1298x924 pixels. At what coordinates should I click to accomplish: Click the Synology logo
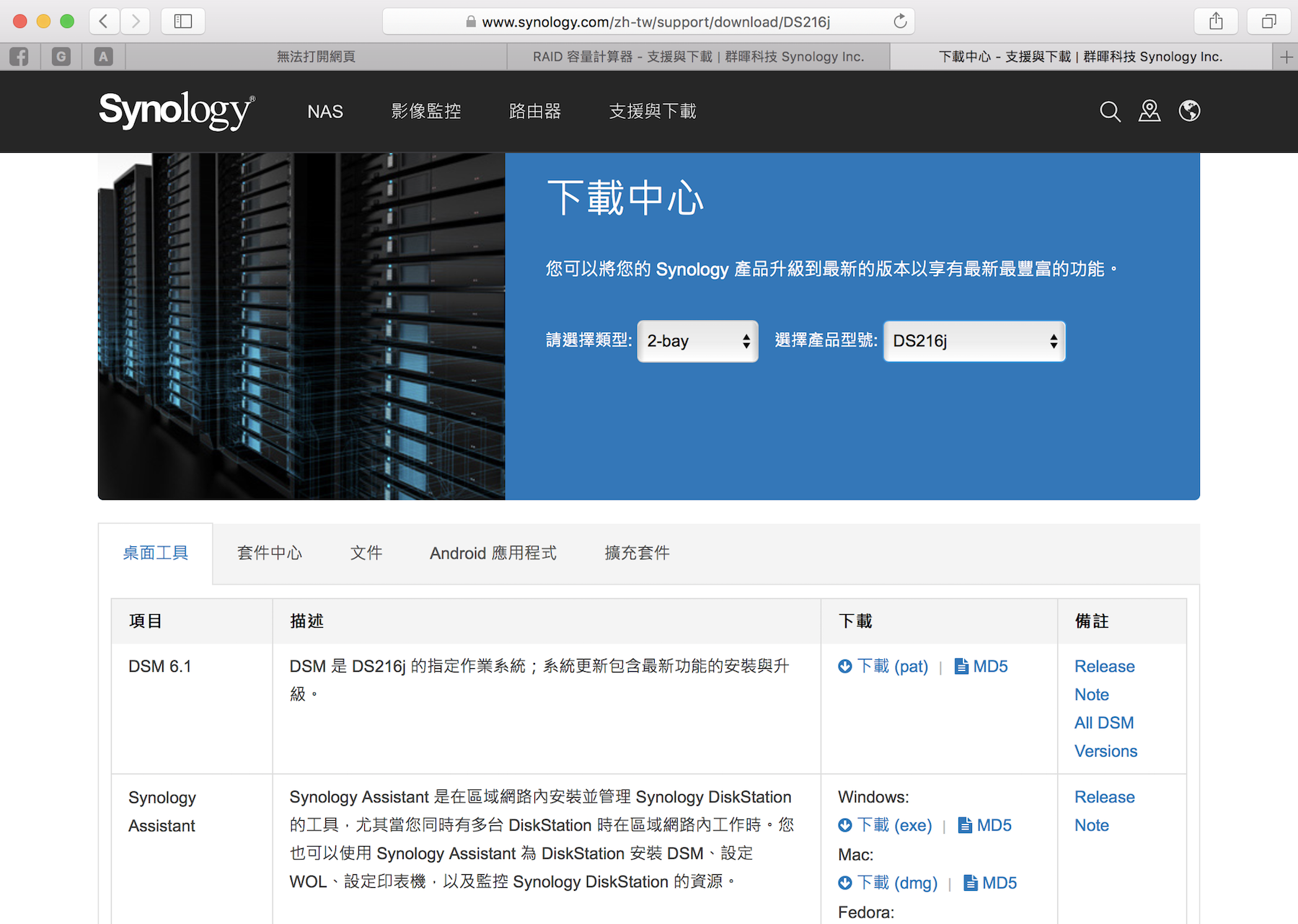click(x=177, y=111)
